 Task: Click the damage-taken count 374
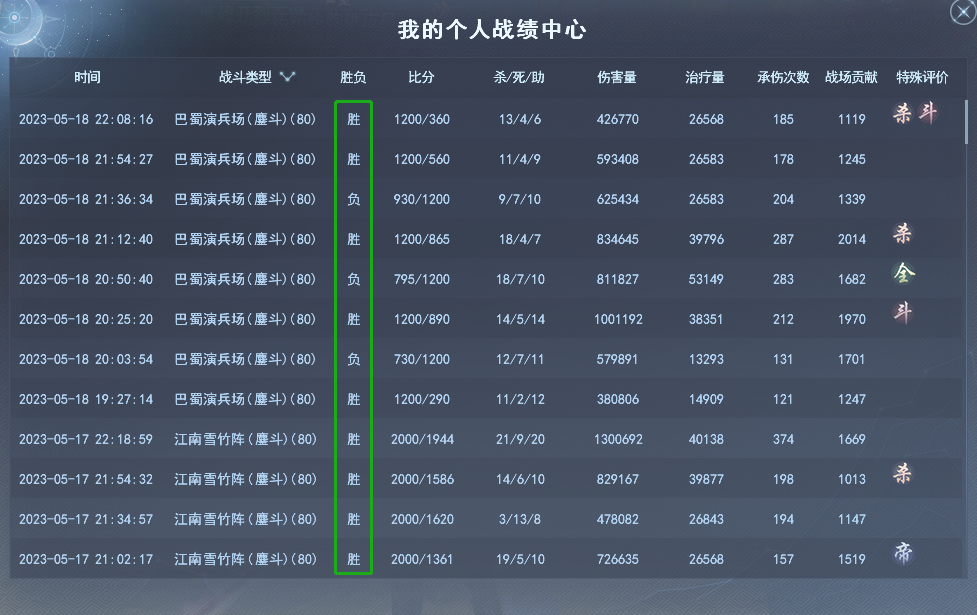(783, 439)
